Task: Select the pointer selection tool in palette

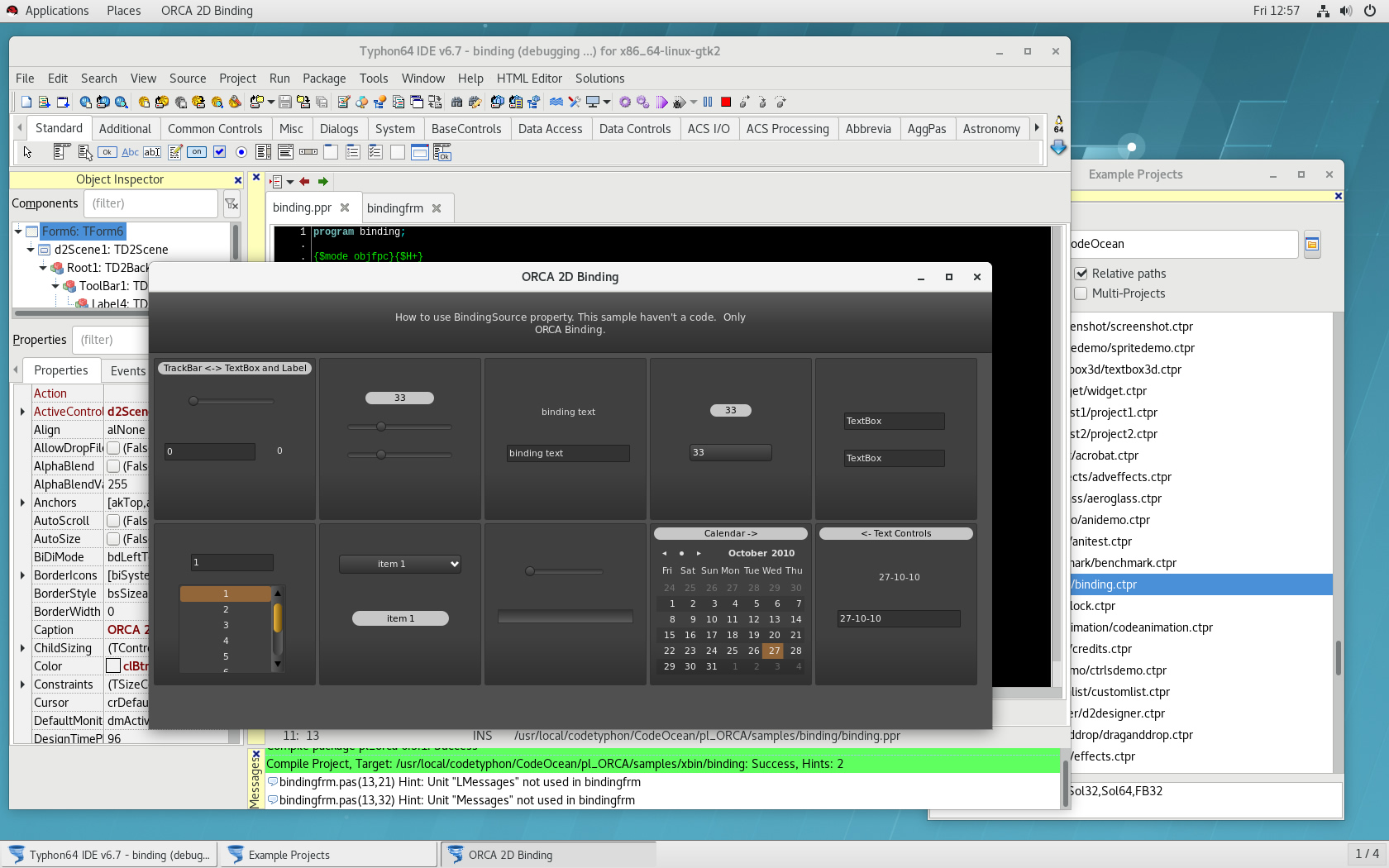Action: pyautogui.click(x=27, y=152)
